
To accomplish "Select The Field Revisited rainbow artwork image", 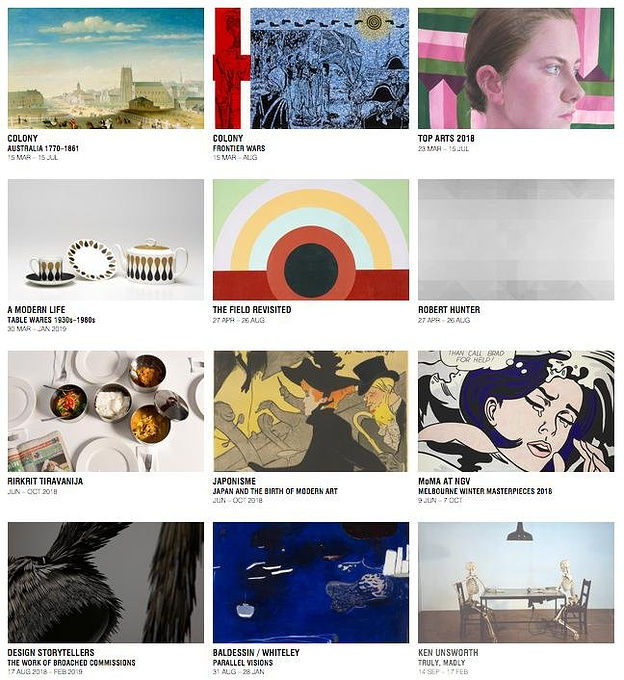I will (311, 239).
